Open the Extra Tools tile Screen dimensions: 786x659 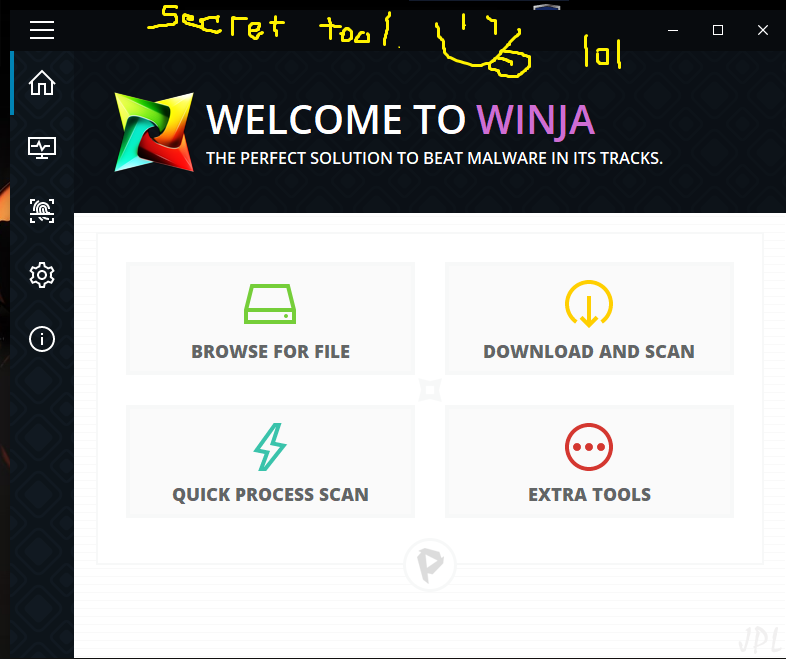(x=590, y=461)
